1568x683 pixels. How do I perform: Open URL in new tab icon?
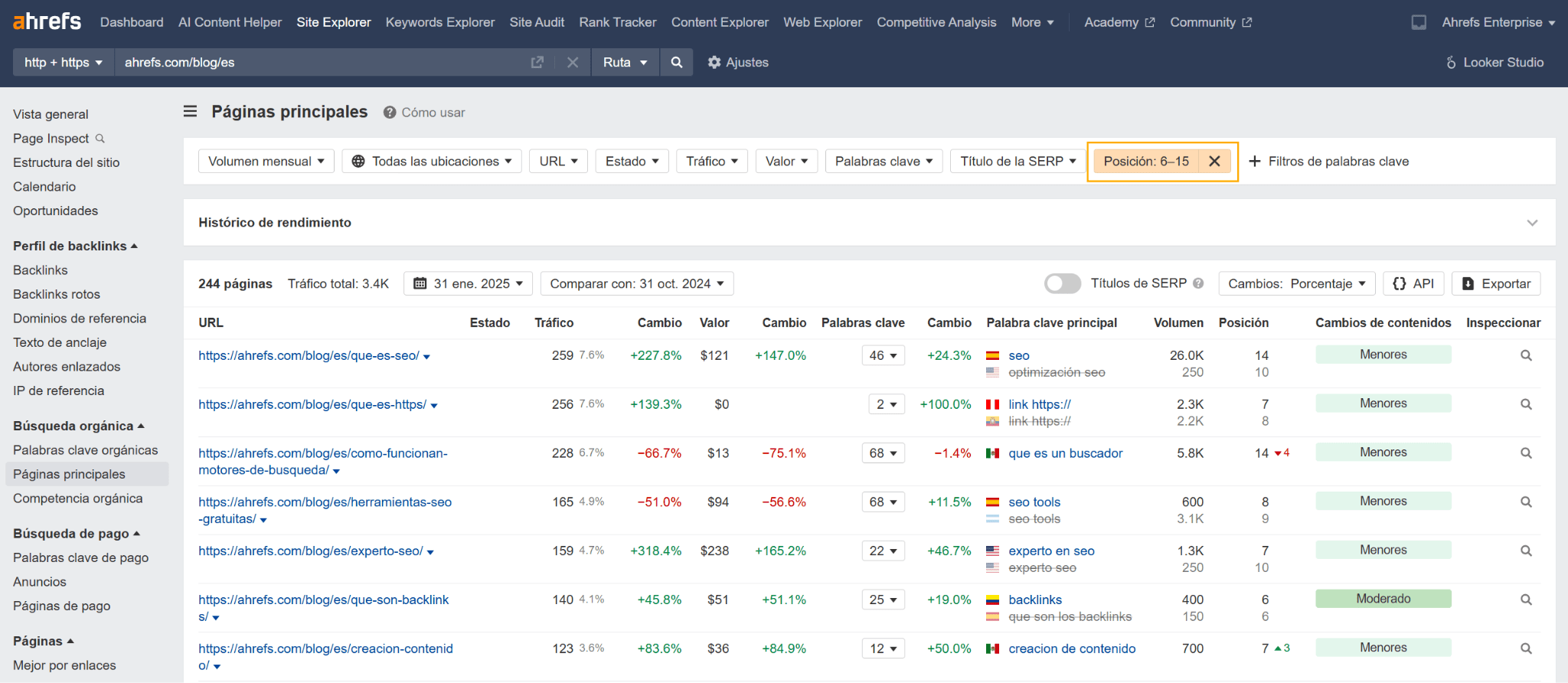pos(537,62)
